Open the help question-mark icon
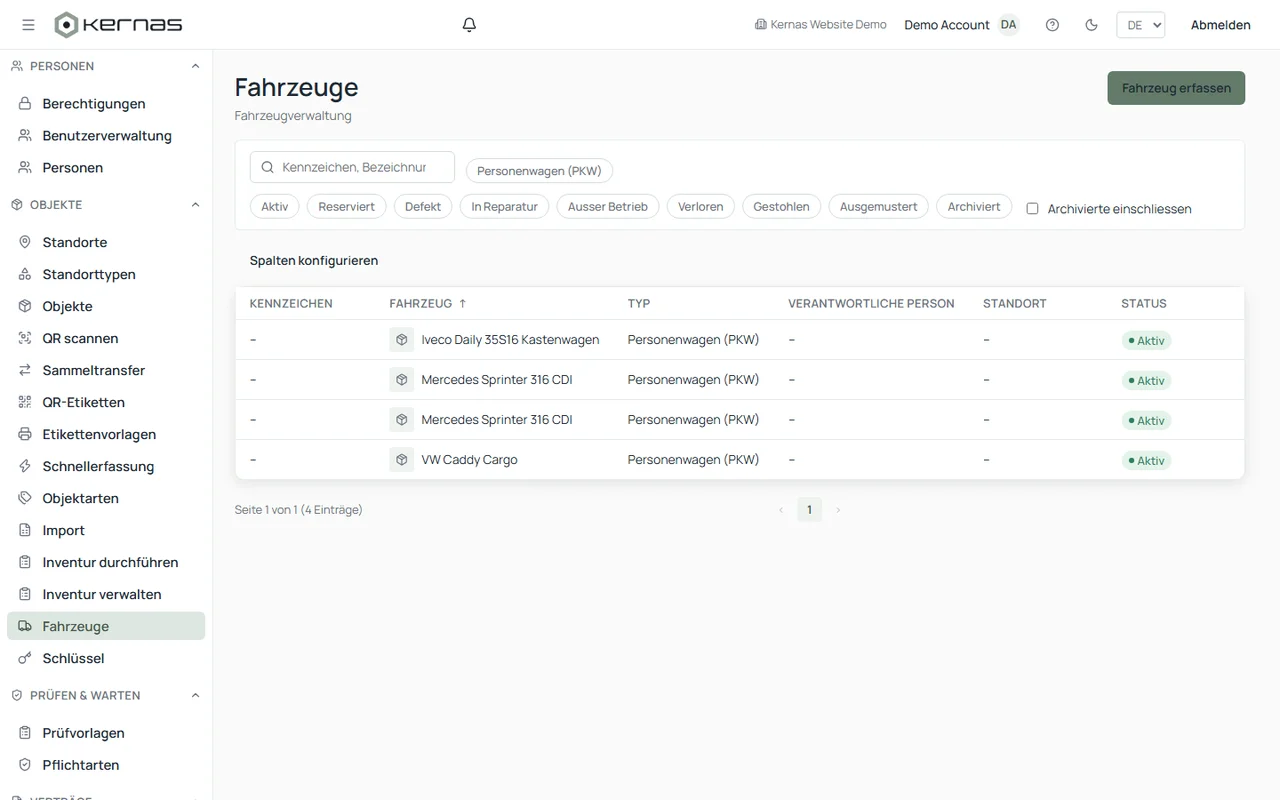1280x800 pixels. click(1052, 25)
